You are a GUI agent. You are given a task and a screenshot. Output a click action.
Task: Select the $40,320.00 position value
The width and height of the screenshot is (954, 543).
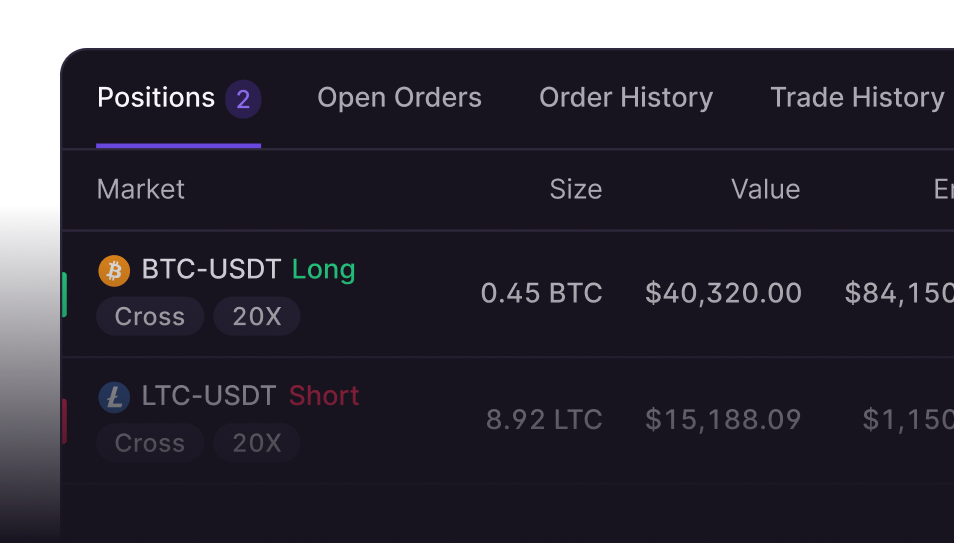click(723, 293)
